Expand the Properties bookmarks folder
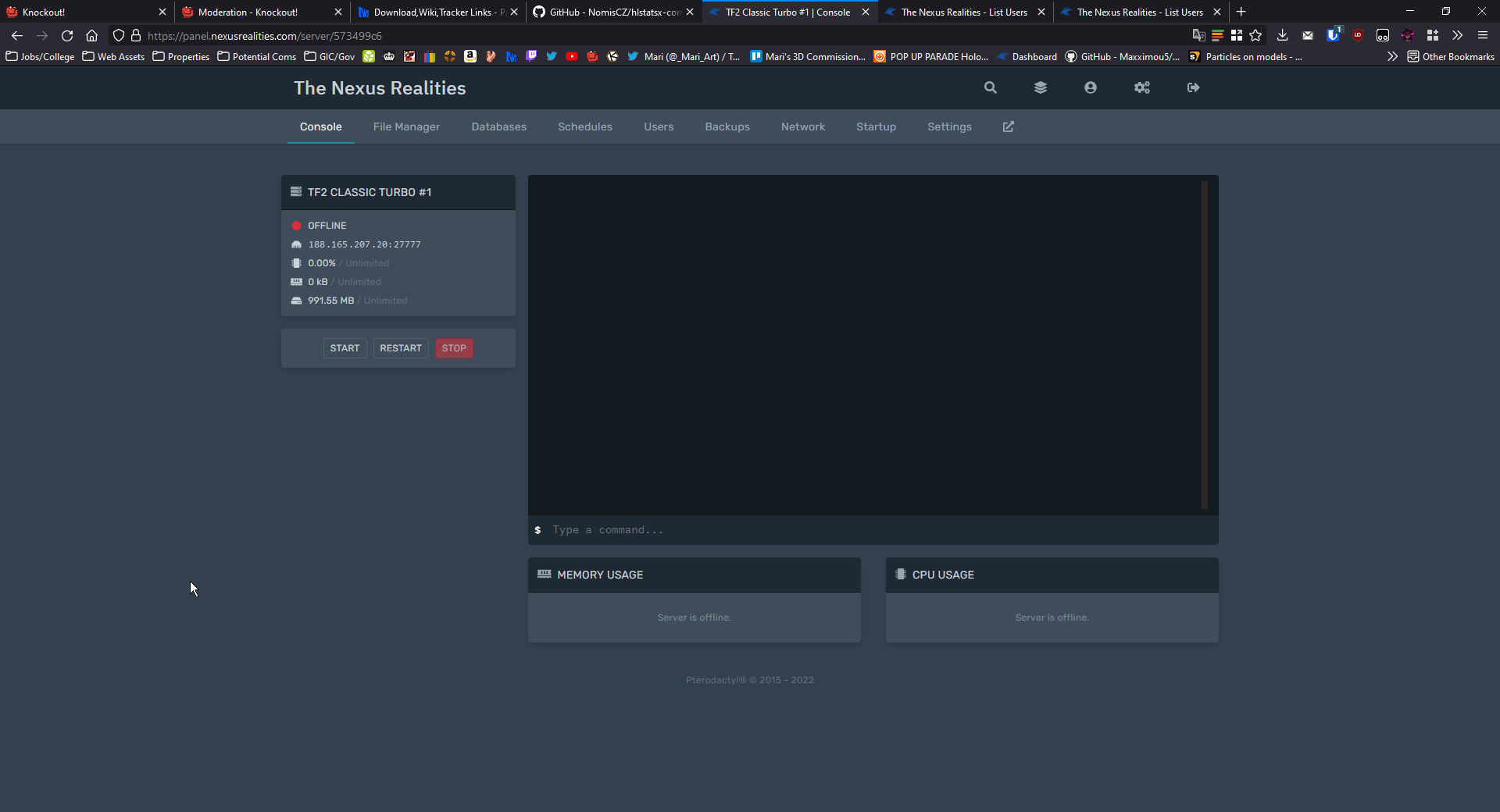The width and height of the screenshot is (1500, 812). [x=181, y=56]
